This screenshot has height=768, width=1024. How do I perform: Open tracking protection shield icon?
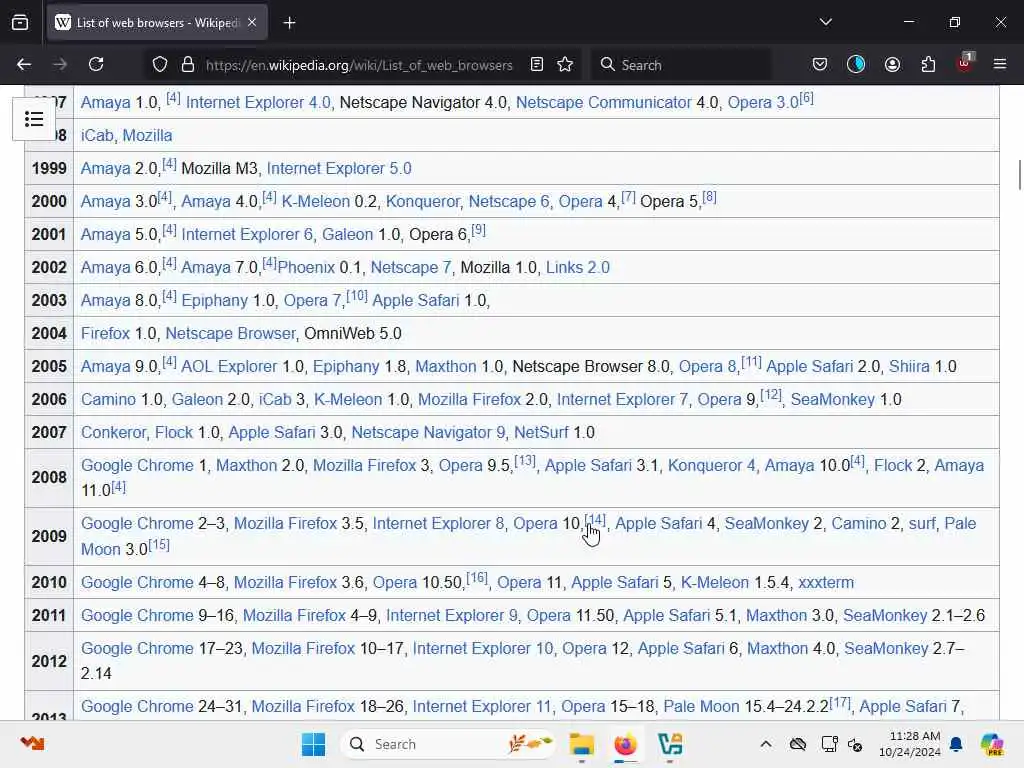pos(160,65)
